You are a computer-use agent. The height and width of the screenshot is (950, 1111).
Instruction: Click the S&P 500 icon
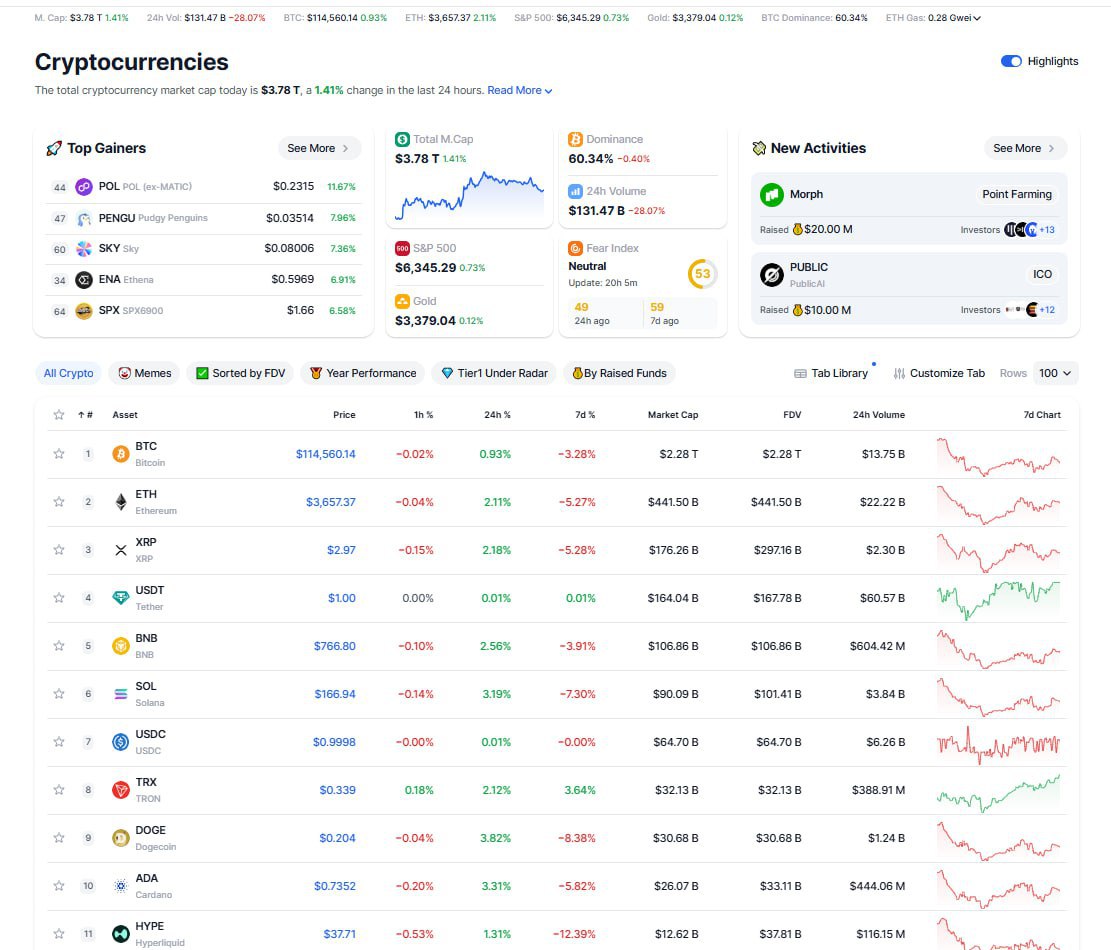click(x=402, y=249)
